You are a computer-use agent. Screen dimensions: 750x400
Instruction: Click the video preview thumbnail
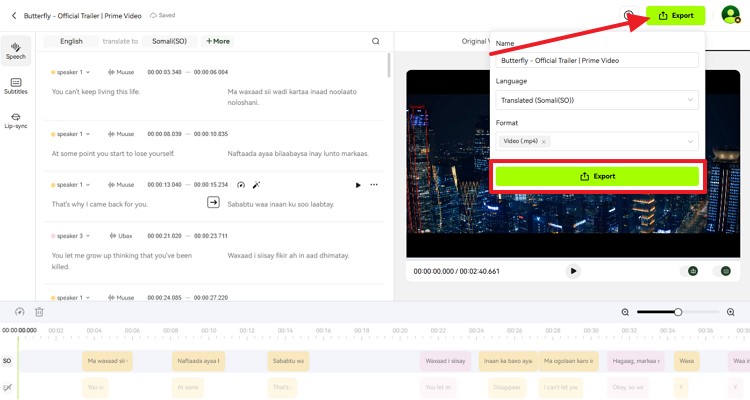(x=573, y=164)
